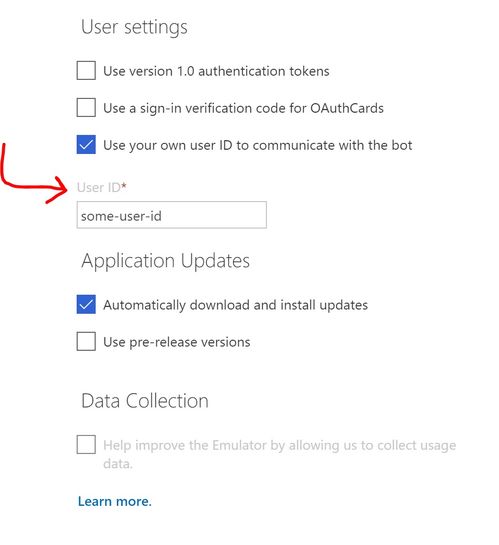Check Use pre-release versions box
This screenshot has width=499, height=545.
pos(86,341)
